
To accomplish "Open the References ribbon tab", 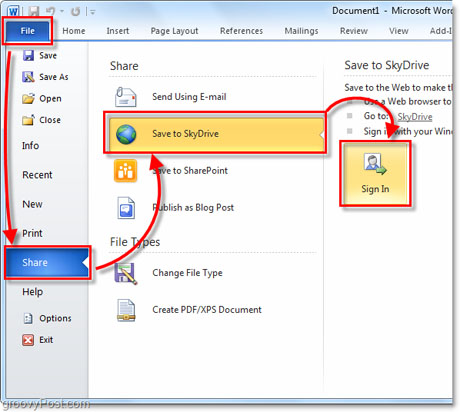I will (241, 31).
